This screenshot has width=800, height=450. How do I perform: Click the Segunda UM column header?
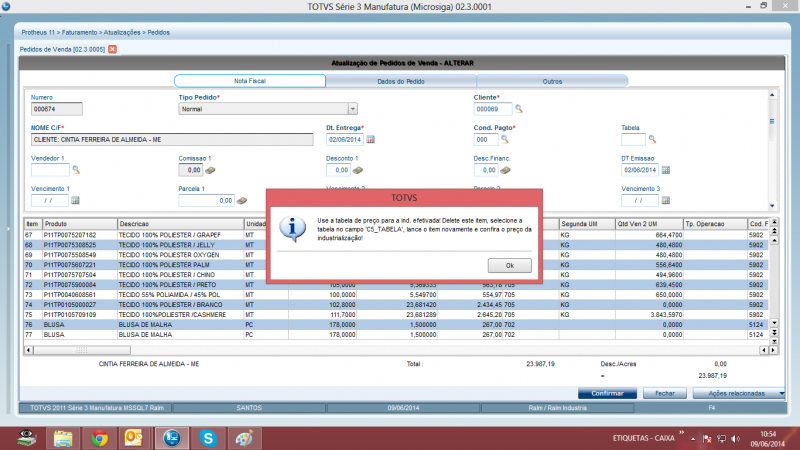(586, 224)
